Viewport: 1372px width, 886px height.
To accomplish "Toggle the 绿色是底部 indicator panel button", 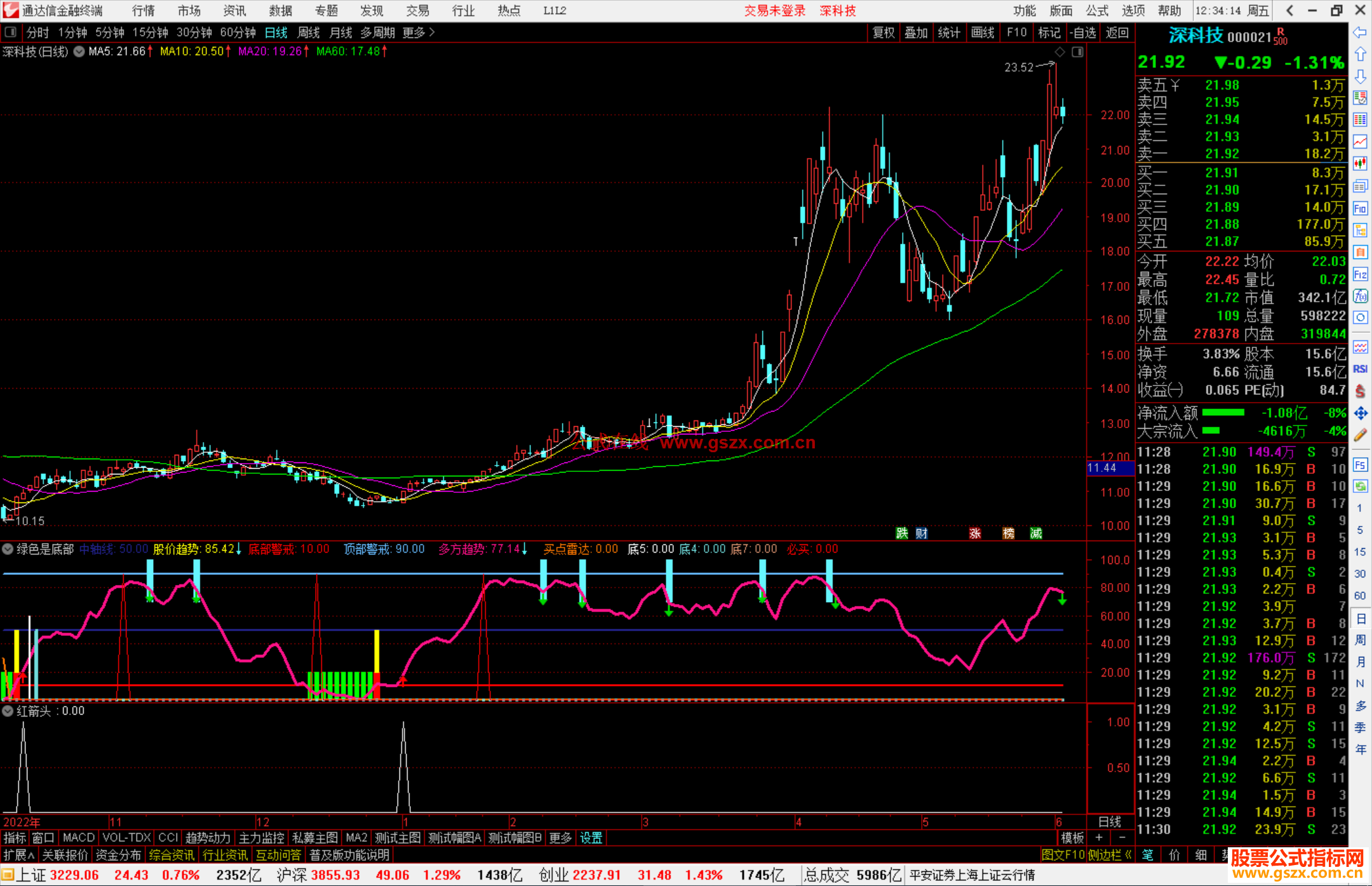I will click(8, 549).
